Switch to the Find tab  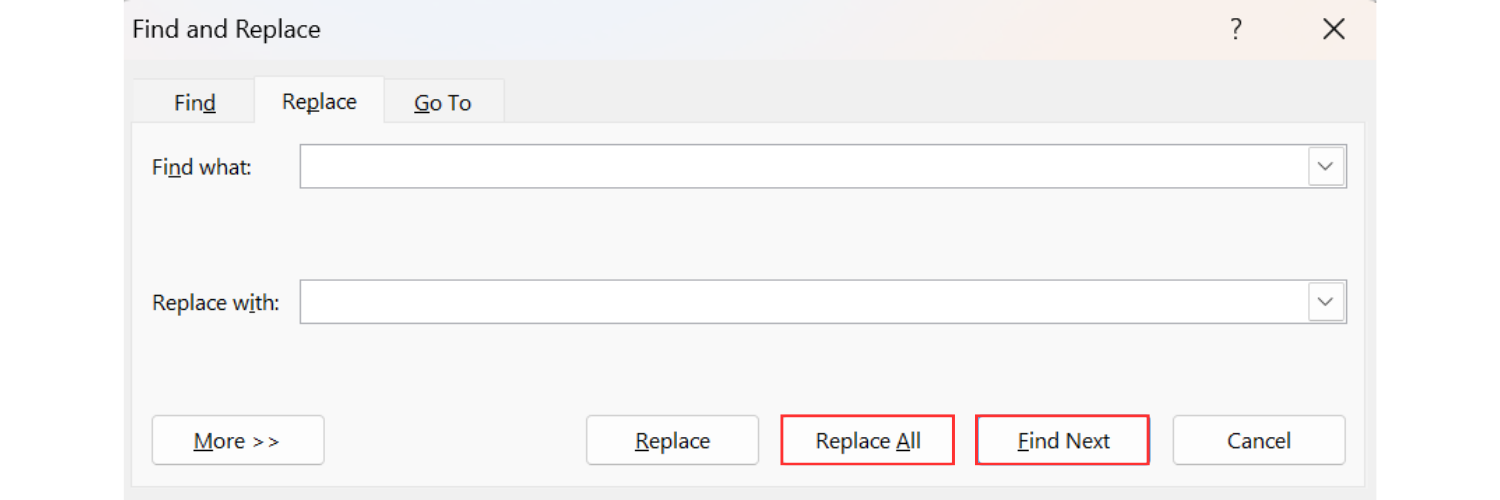click(x=195, y=102)
